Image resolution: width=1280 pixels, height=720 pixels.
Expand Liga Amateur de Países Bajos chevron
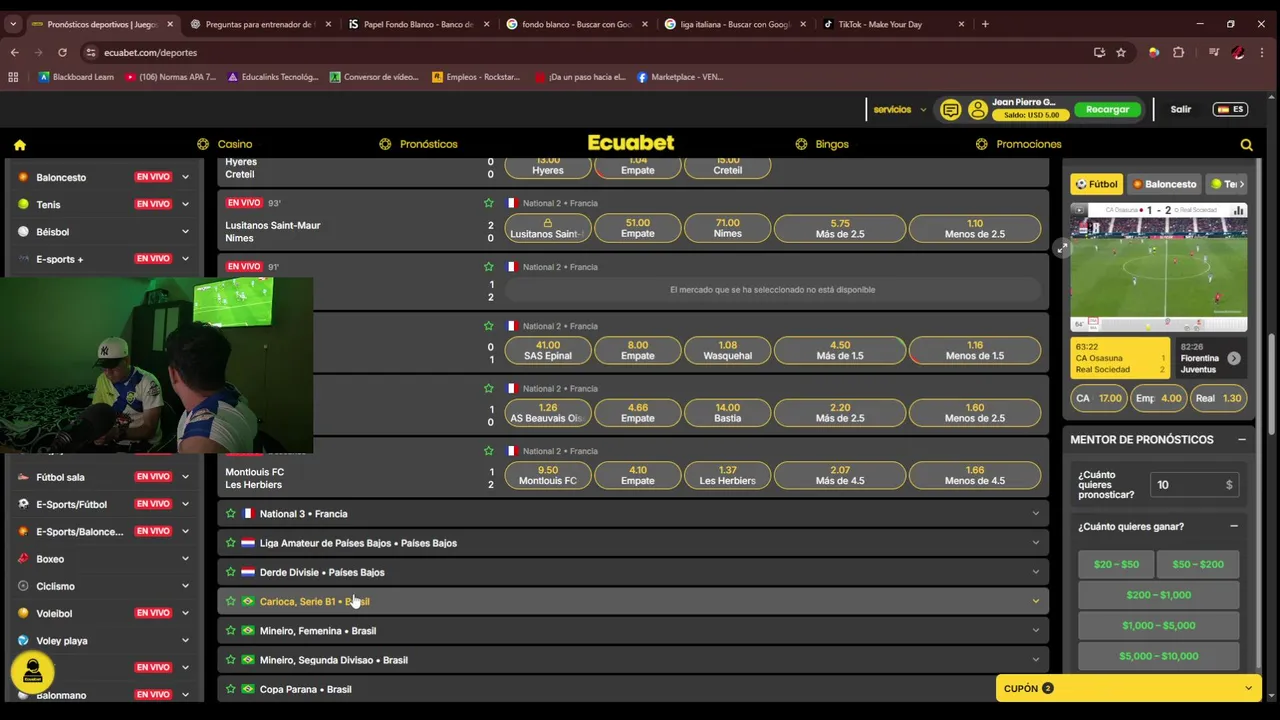[1035, 543]
